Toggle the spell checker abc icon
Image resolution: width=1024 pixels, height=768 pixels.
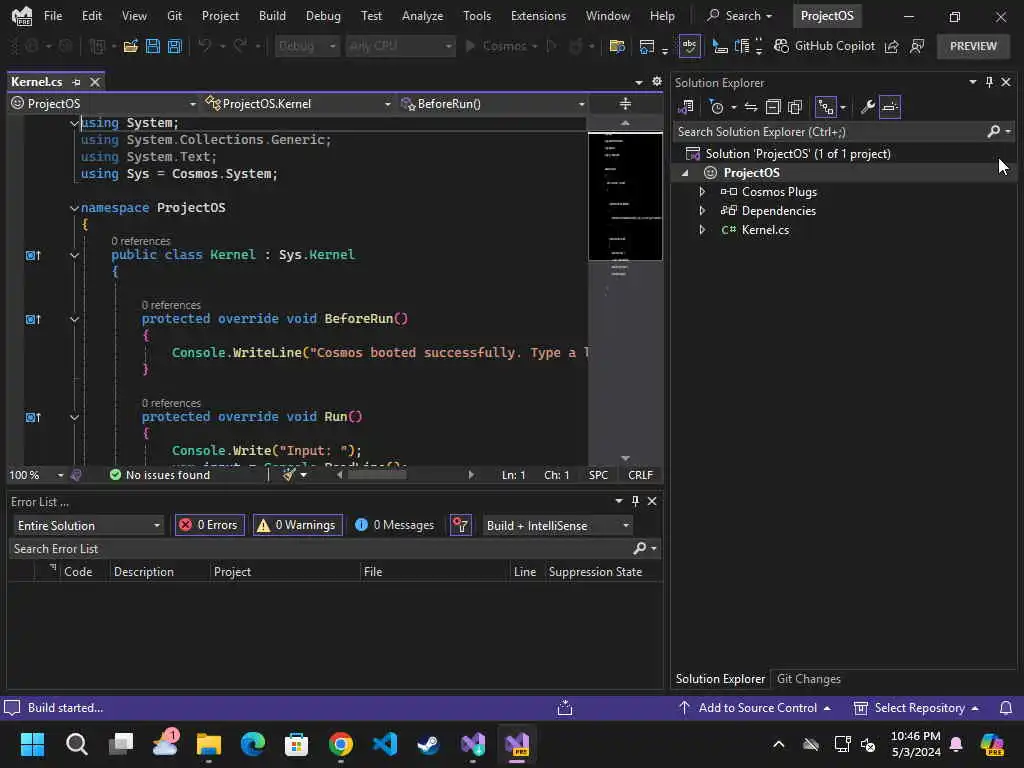tap(690, 46)
